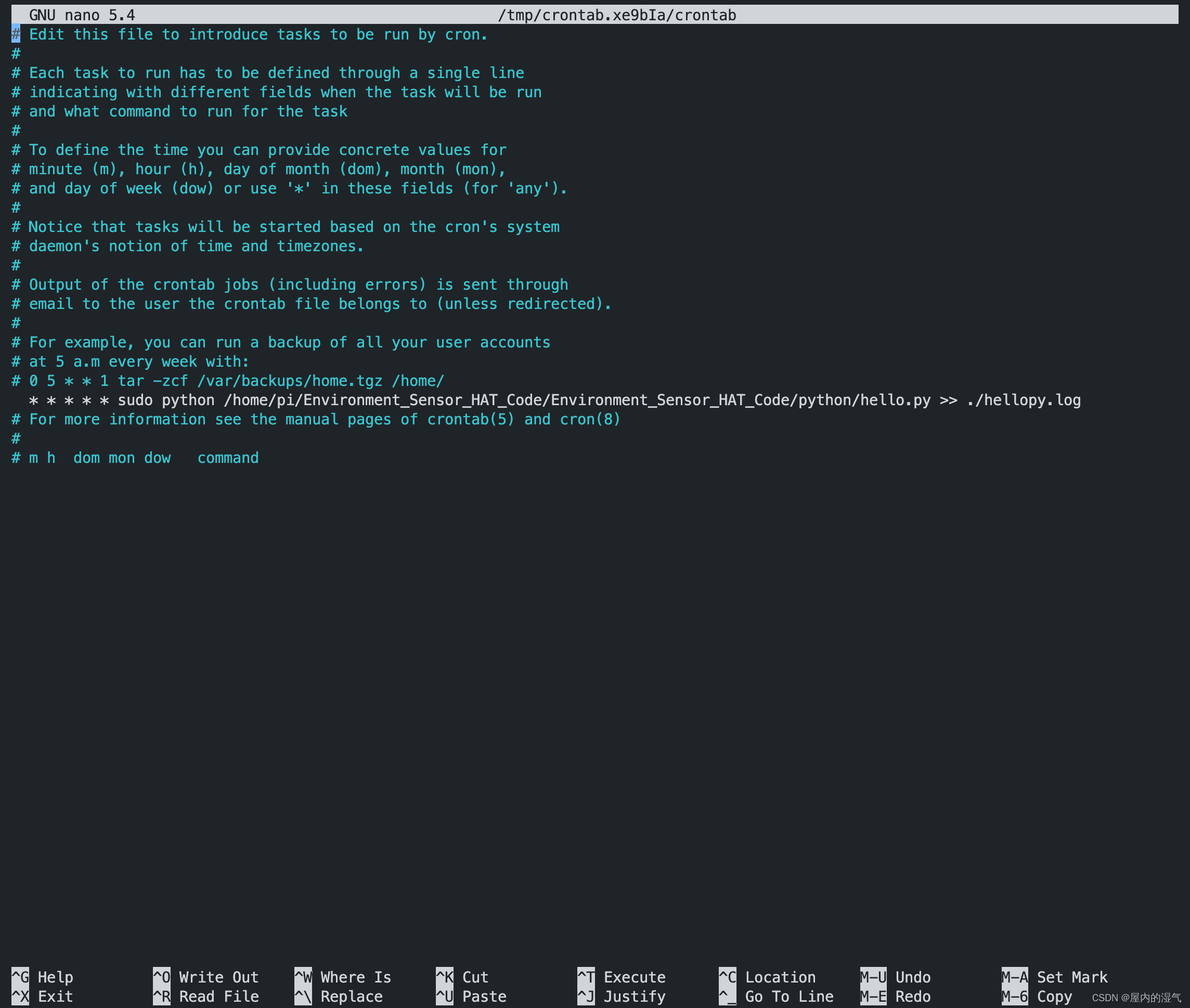Select the ^O Write Out shortcut
The image size is (1190, 1008).
pos(205,977)
